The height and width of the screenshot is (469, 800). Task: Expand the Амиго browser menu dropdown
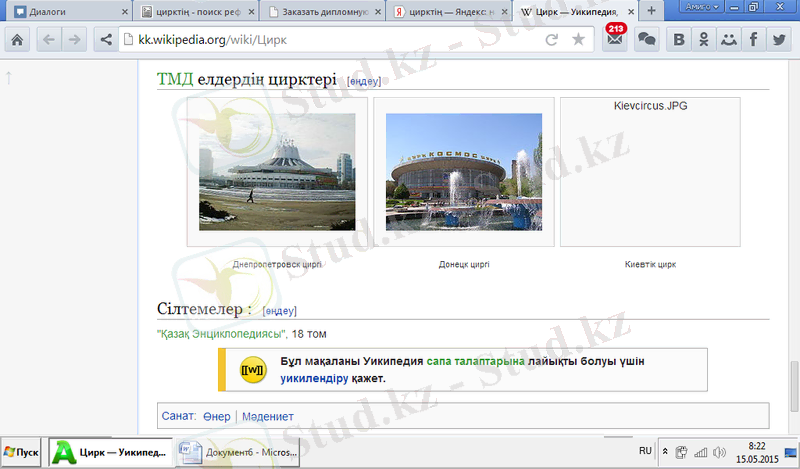tap(702, 7)
